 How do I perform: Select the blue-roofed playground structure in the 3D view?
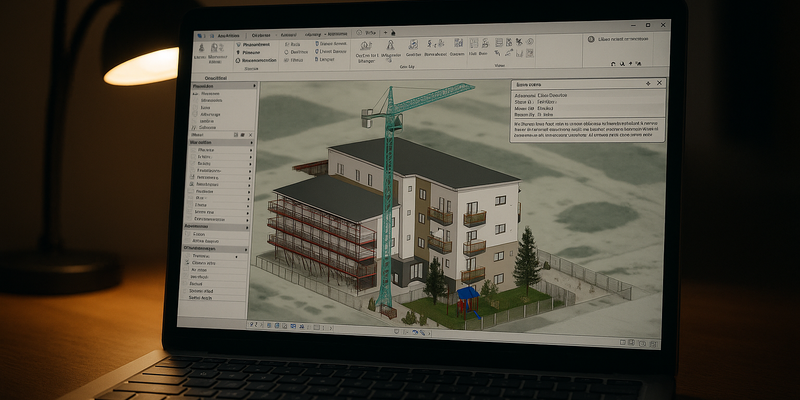(x=468, y=302)
